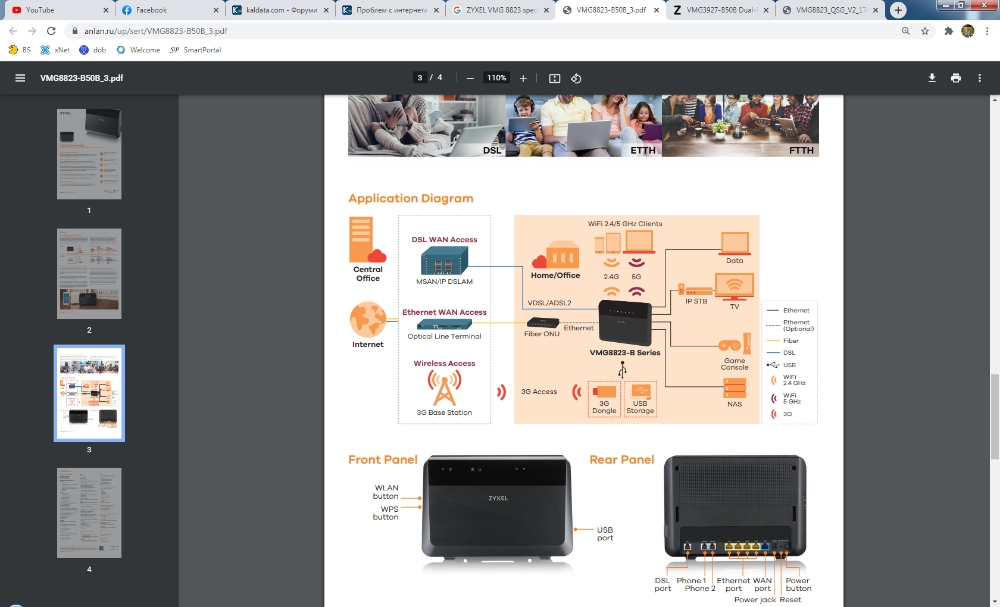
Task: Switch to the Facebook tab
Action: point(170,10)
